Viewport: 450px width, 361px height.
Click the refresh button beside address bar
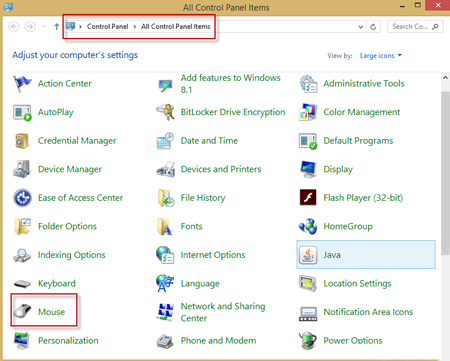point(373,27)
